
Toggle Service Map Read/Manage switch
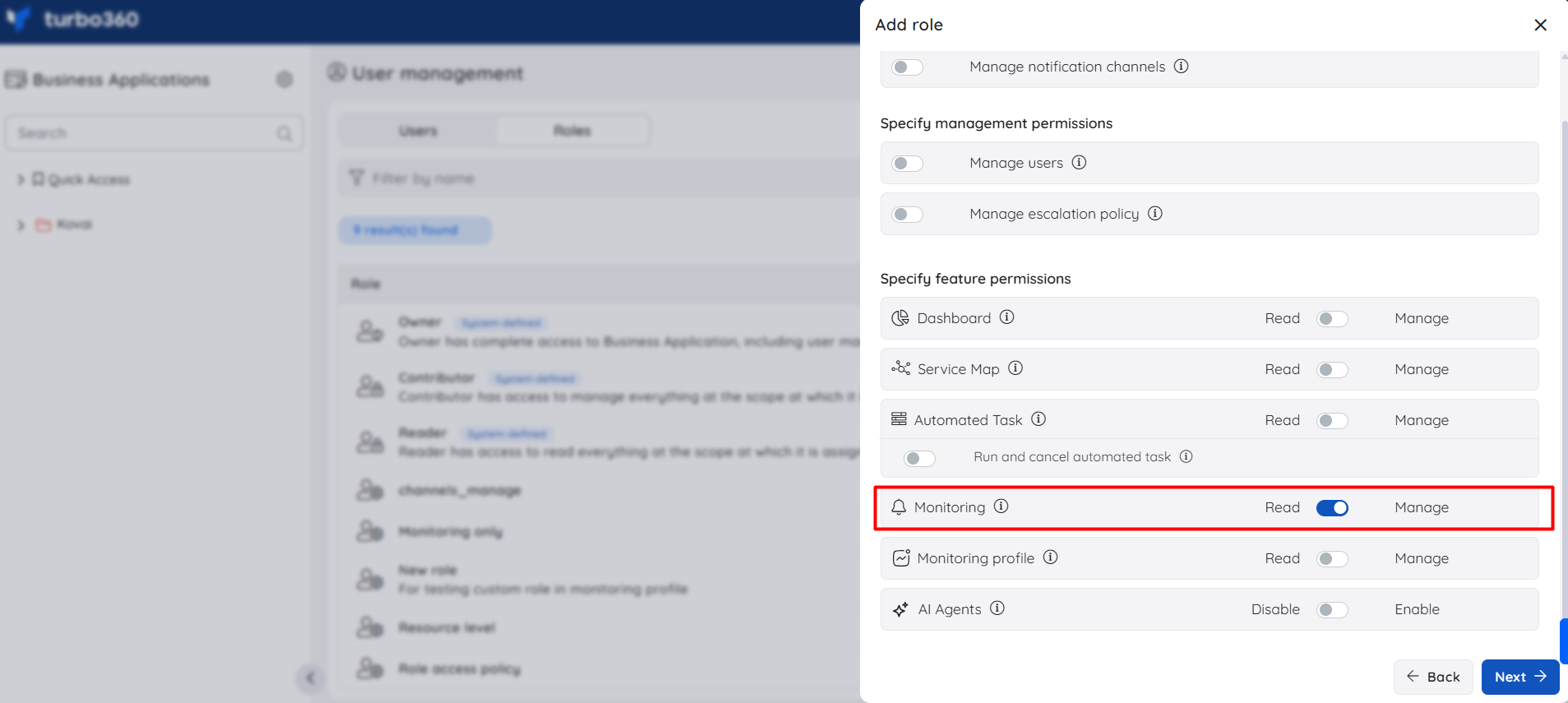click(1332, 370)
